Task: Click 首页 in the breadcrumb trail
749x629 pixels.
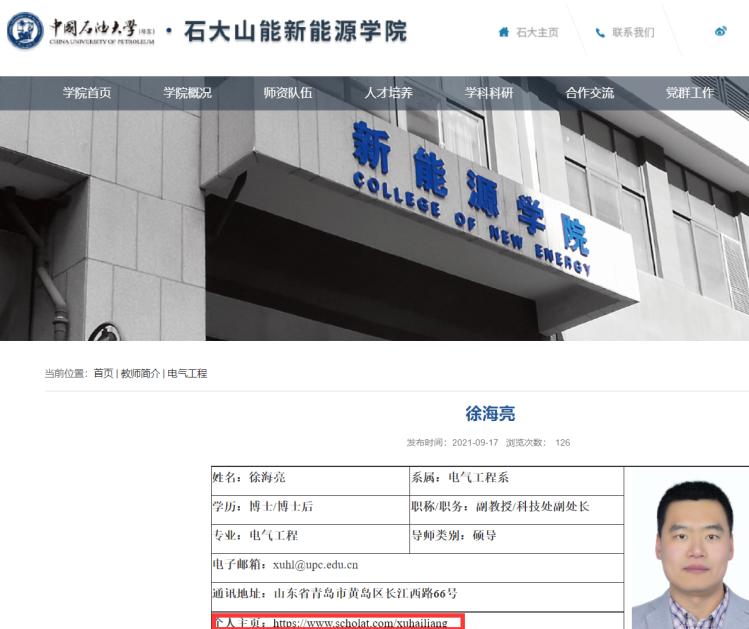Action: pyautogui.click(x=103, y=373)
